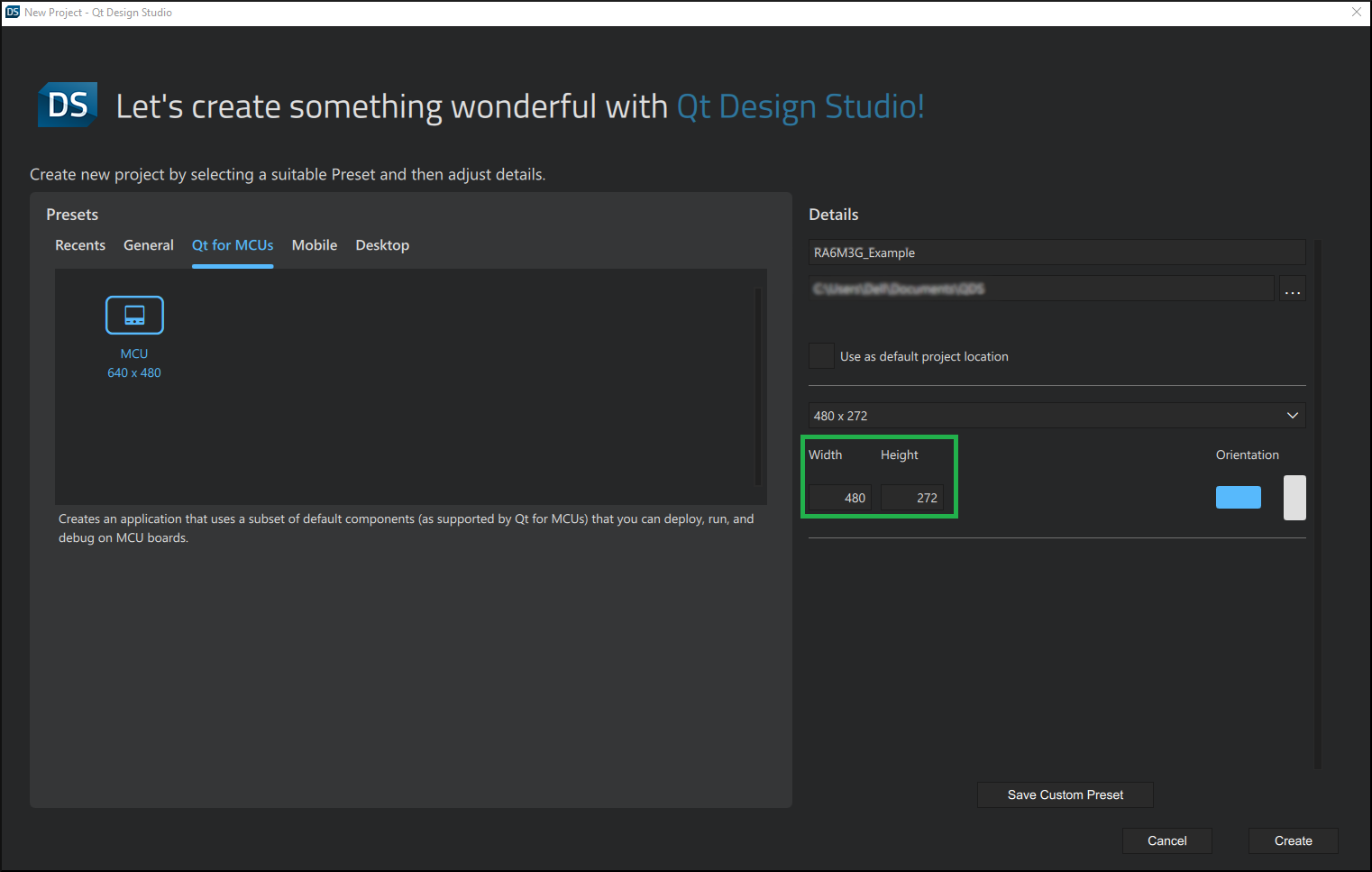This screenshot has width=1372, height=872.
Task: Click the Height field showing 272
Action: point(911,498)
